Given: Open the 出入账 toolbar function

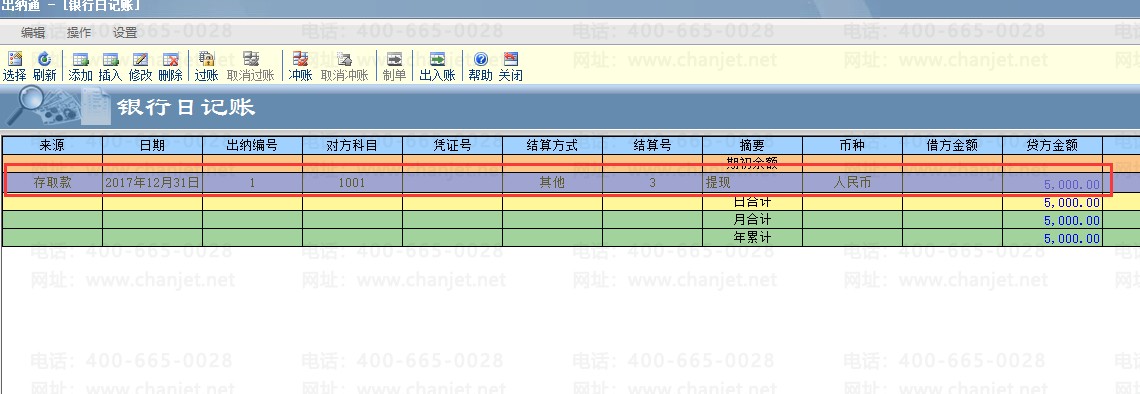Looking at the screenshot, I should 437,66.
